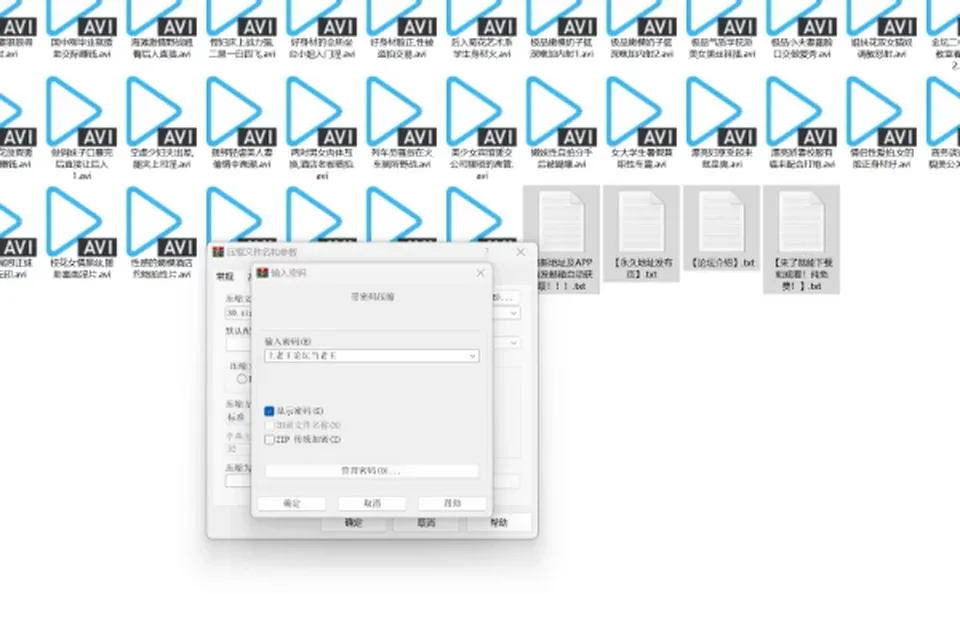This screenshot has width=960, height=622.
Task: Close the 输入密码 dialog
Action: tap(481, 273)
